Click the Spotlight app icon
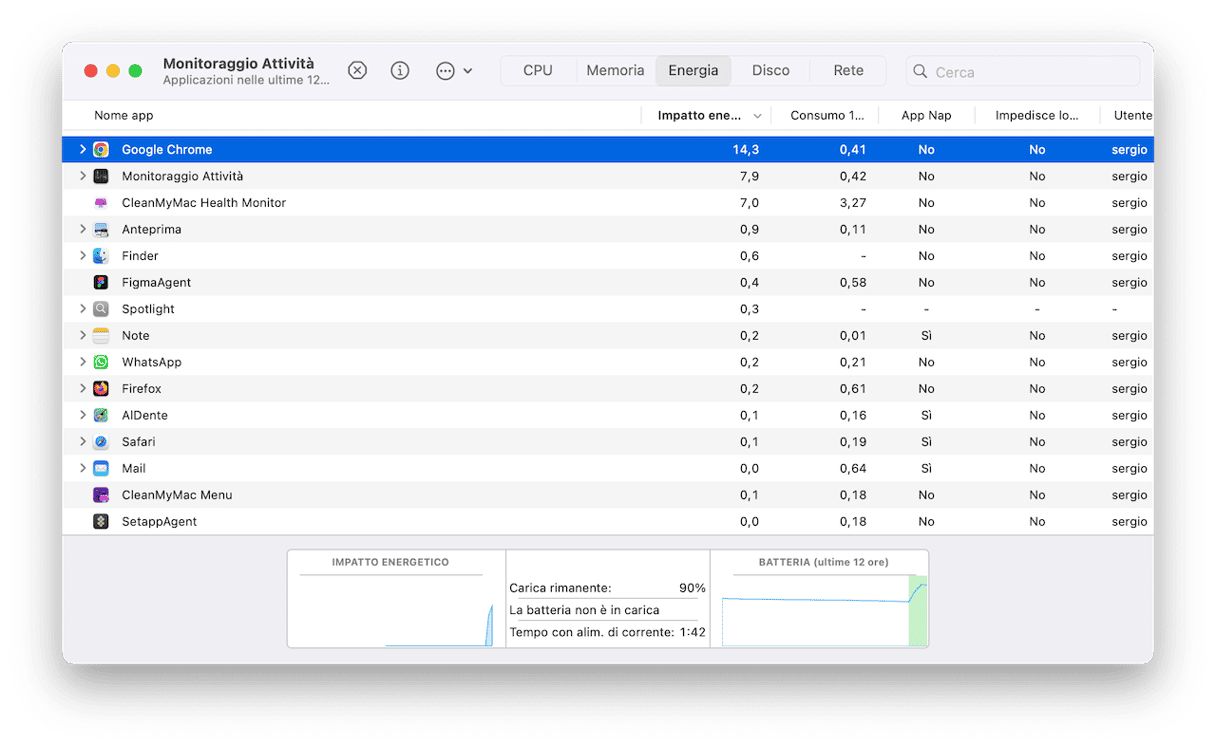Viewport: 1216px width, 746px height. click(101, 309)
